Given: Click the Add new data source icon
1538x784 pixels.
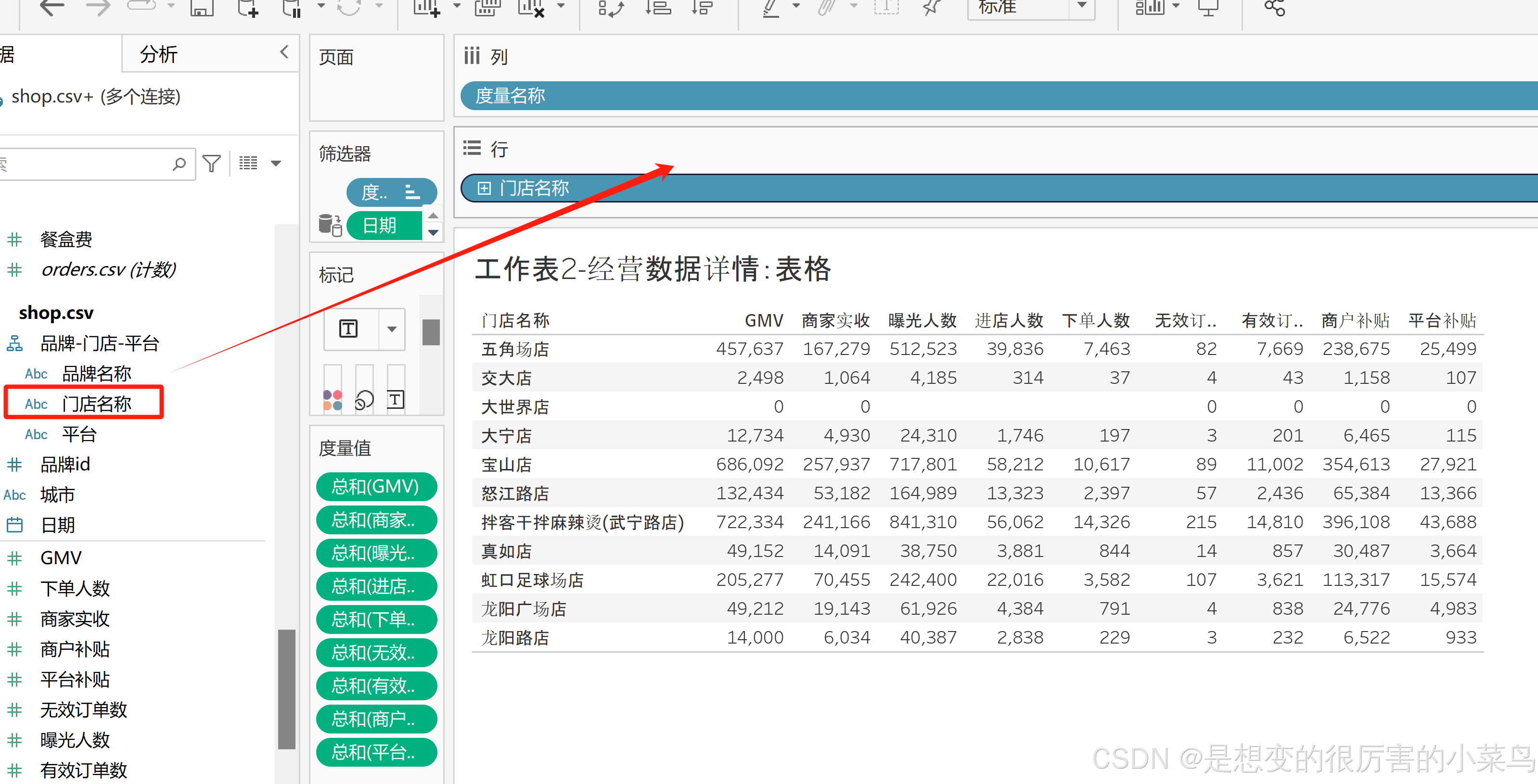Looking at the screenshot, I should click(x=247, y=8).
